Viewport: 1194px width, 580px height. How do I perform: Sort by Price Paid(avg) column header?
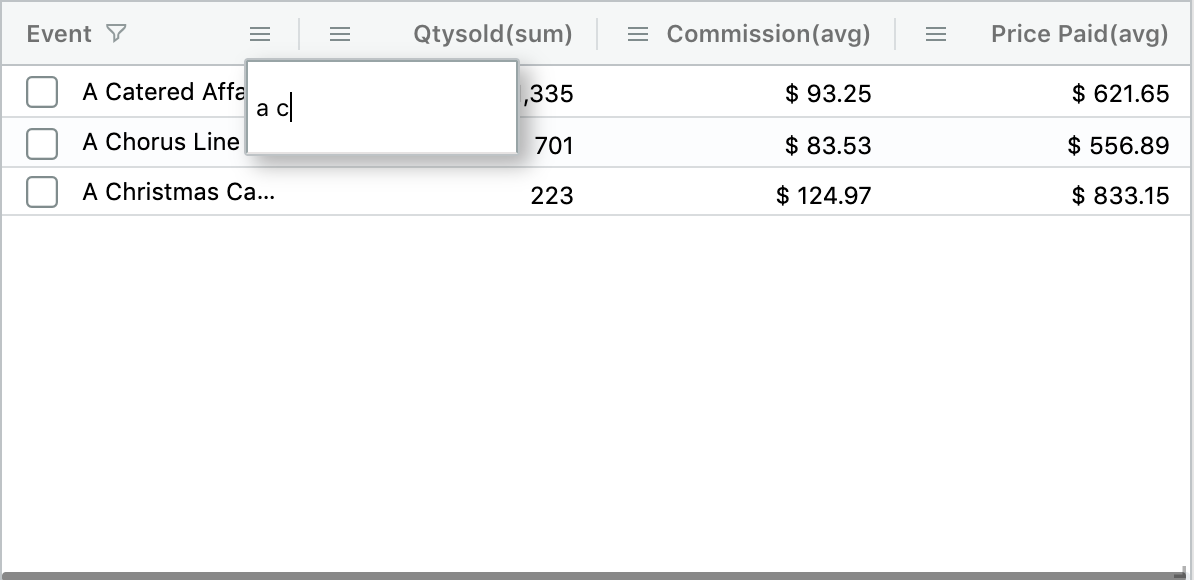tap(1079, 34)
